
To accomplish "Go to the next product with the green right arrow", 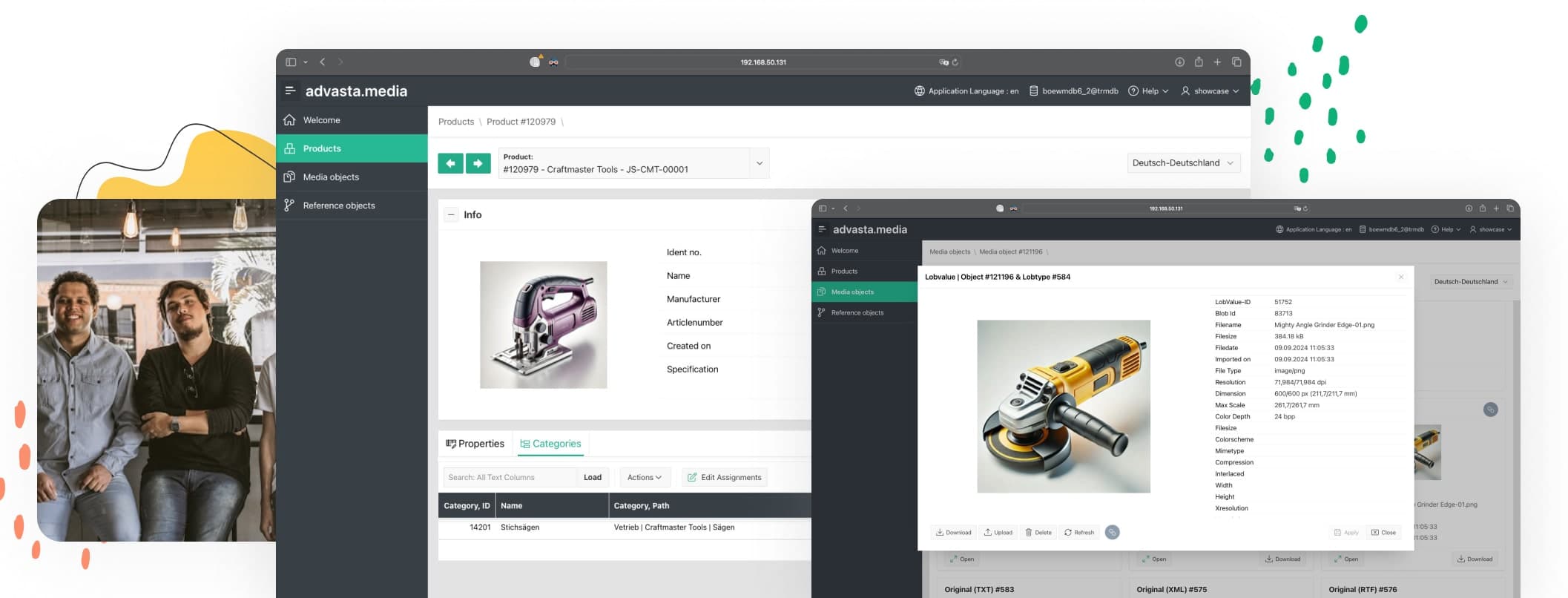I will (x=478, y=163).
